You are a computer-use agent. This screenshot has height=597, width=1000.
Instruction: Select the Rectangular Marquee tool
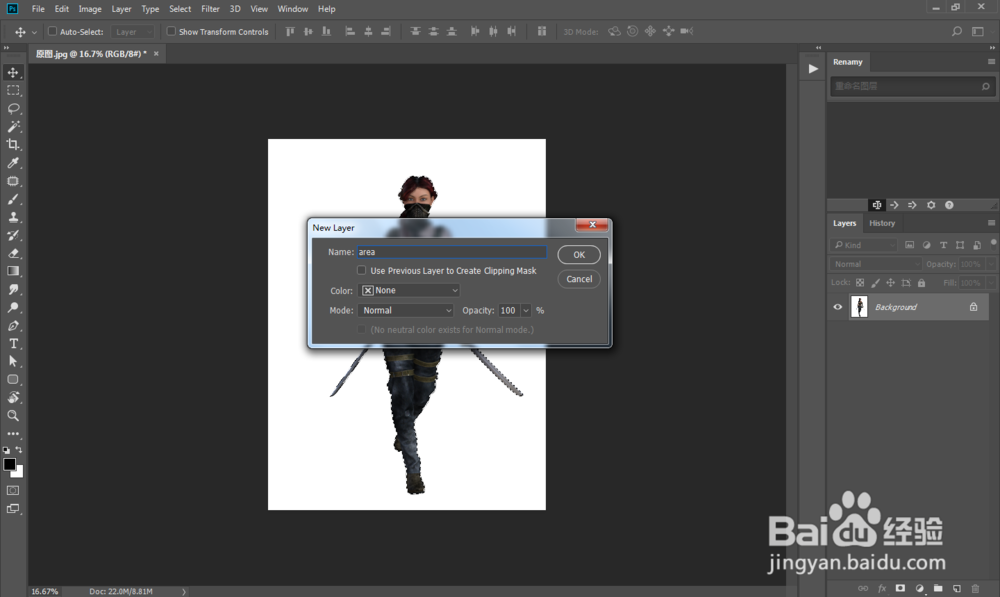(13, 91)
